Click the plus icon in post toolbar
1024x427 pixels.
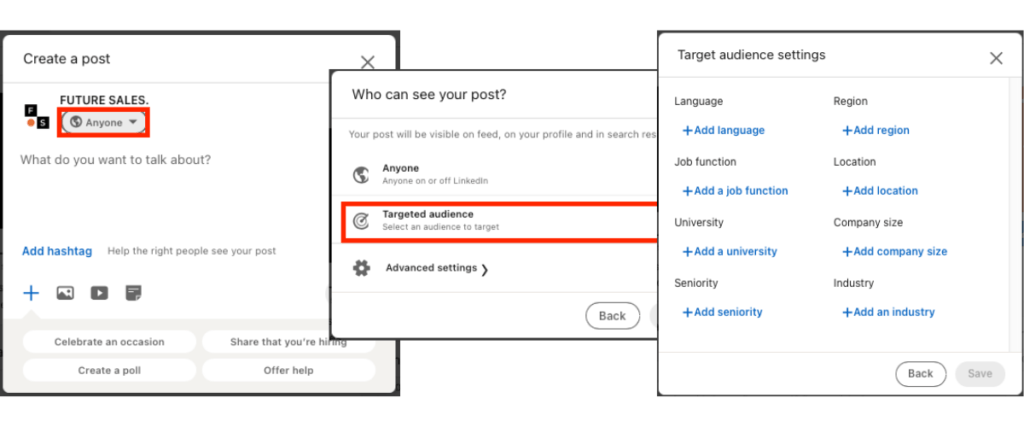point(31,293)
